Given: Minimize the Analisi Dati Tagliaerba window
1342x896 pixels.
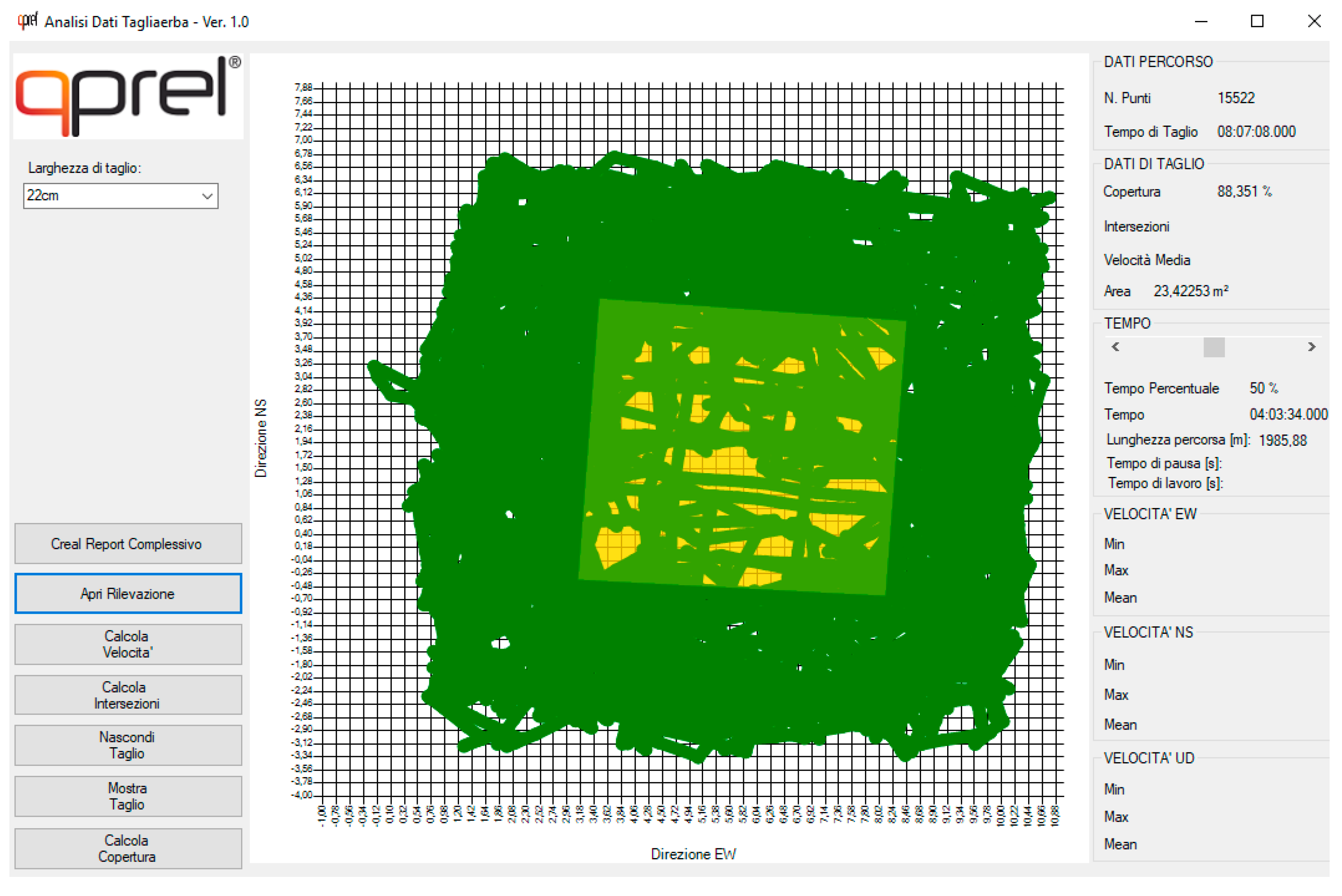Looking at the screenshot, I should (x=1201, y=22).
